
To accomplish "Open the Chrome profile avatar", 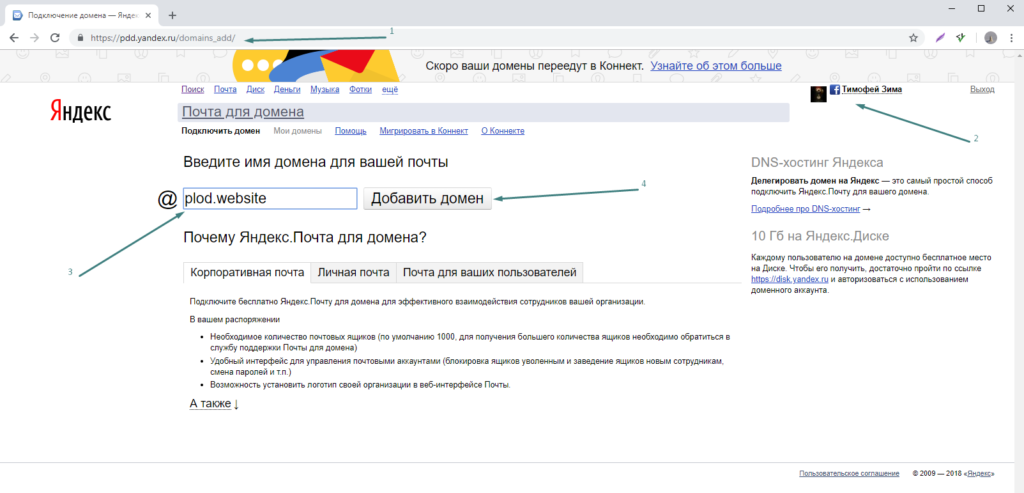I will [x=991, y=38].
